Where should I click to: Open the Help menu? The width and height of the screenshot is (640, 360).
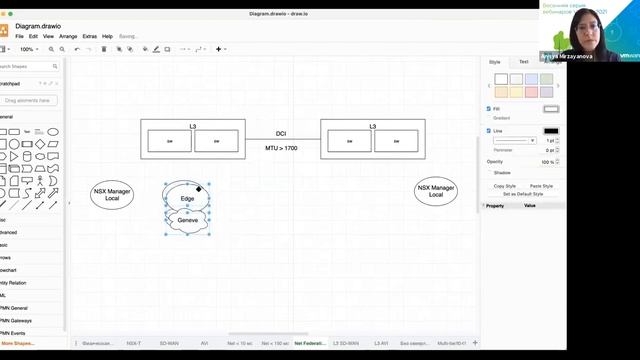pyautogui.click(x=107, y=36)
